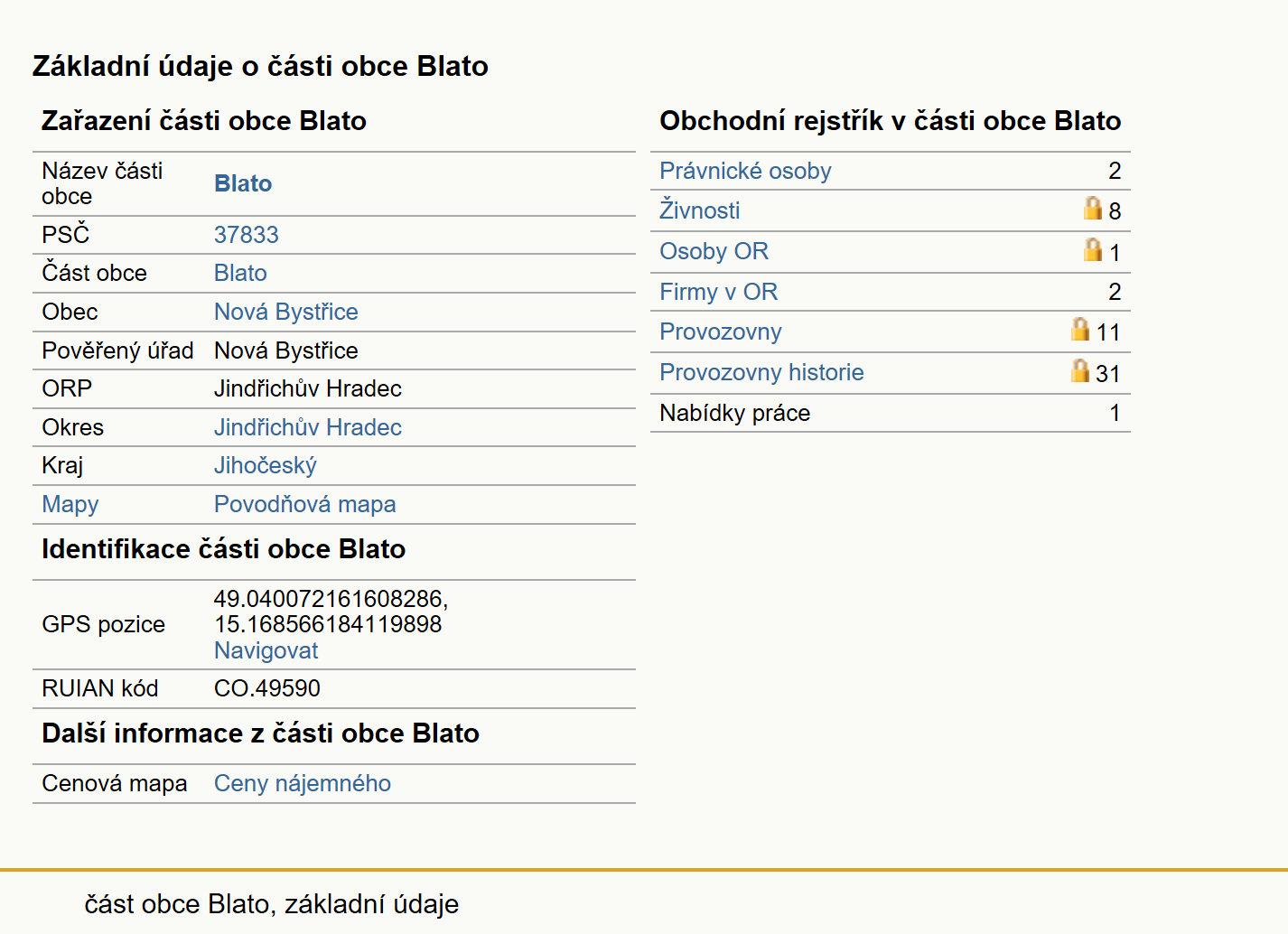The image size is (1288, 934).
Task: Open the Živnosti link
Action: [x=700, y=210]
